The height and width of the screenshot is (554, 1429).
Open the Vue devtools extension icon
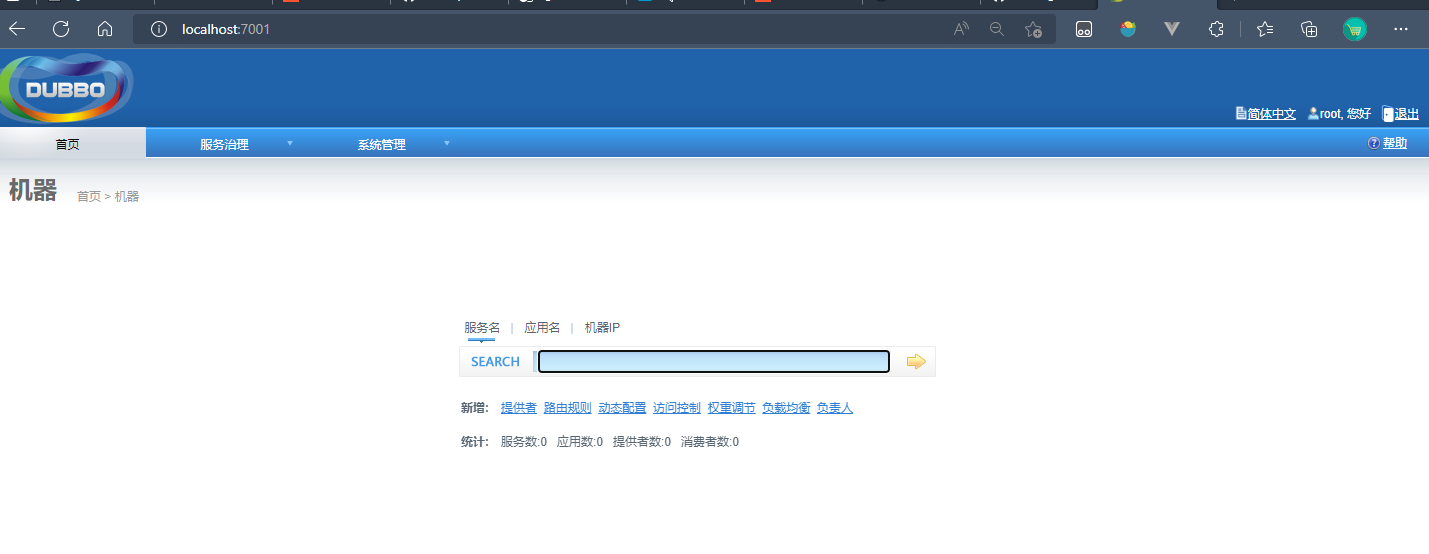[1172, 29]
